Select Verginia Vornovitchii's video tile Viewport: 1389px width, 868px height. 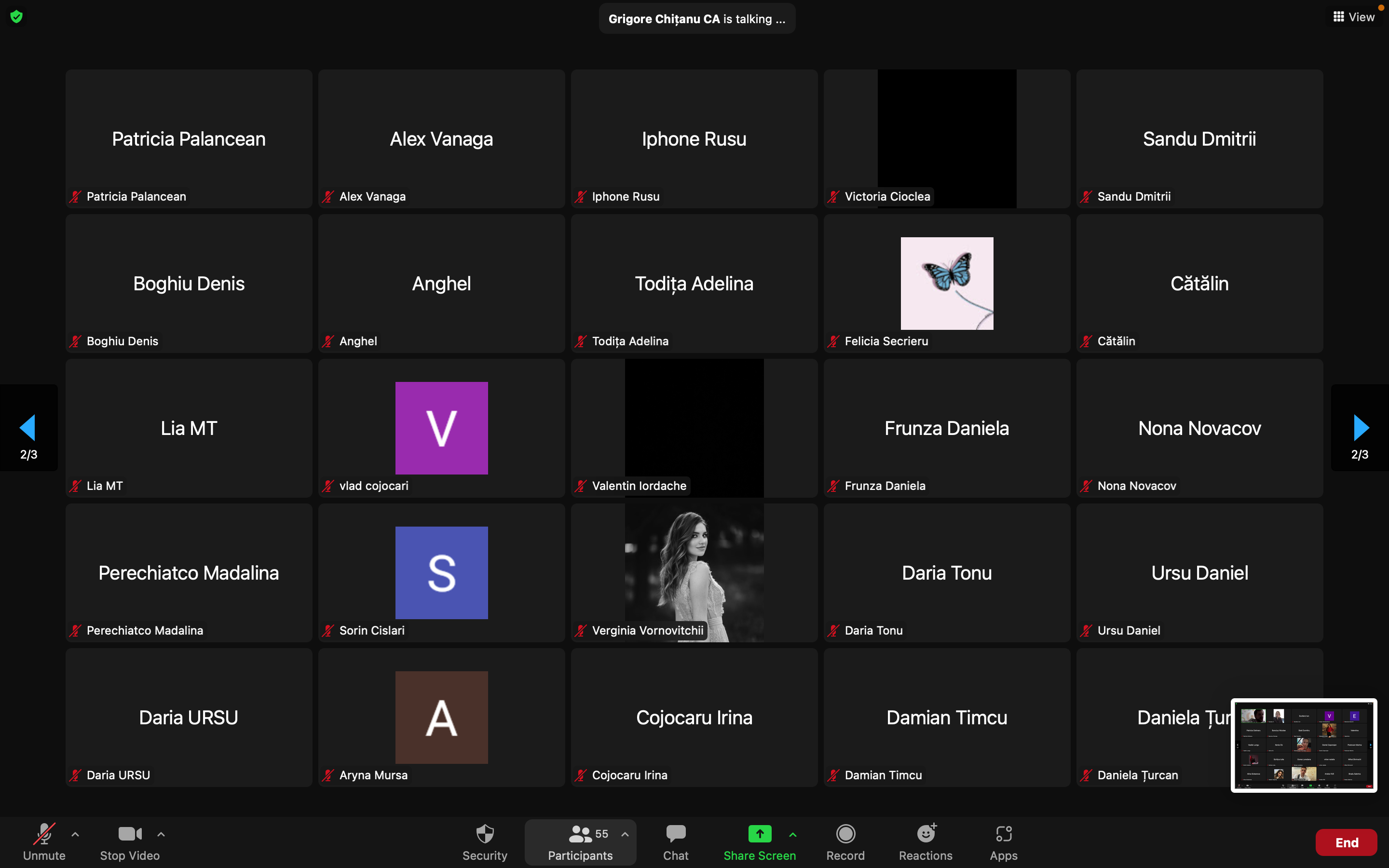coord(694,572)
